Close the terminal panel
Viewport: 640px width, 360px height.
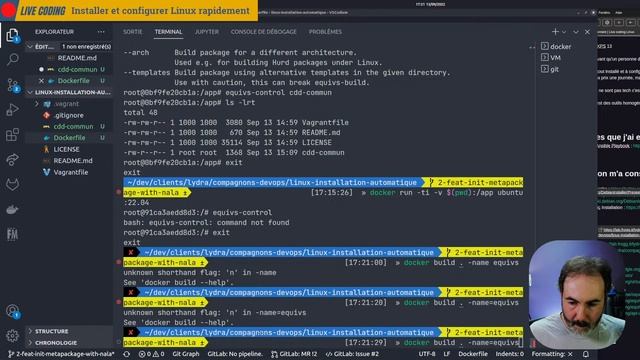click(x=587, y=32)
